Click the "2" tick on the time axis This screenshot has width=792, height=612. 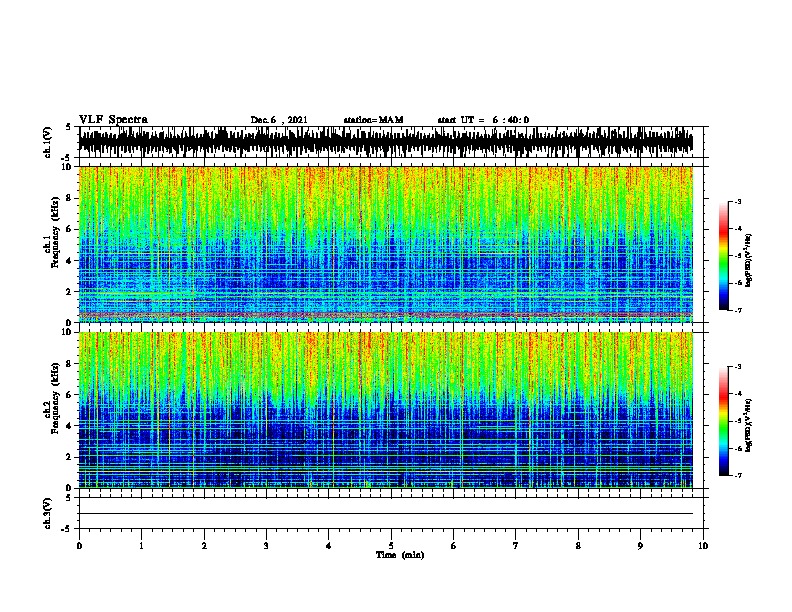pos(204,546)
